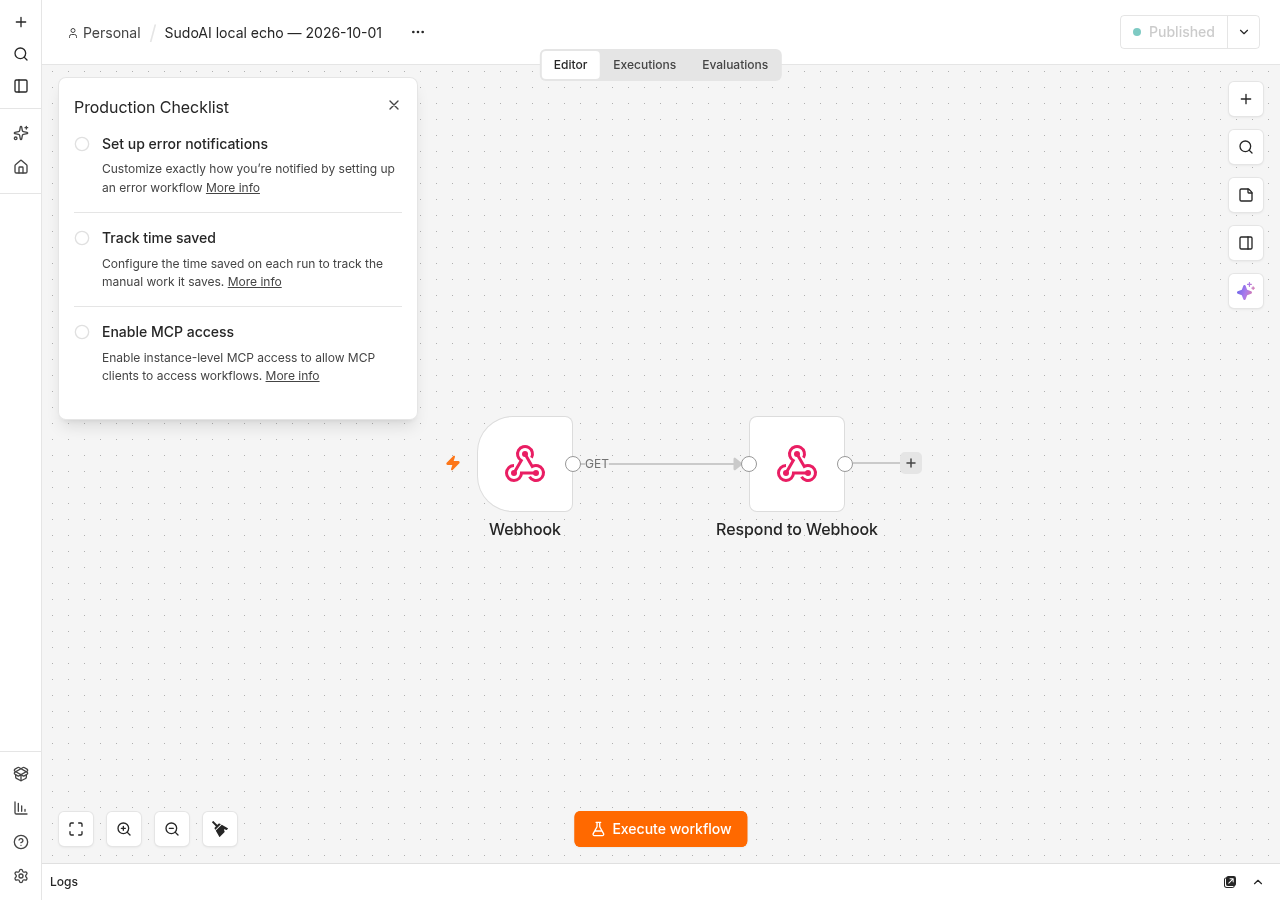The width and height of the screenshot is (1280, 900).
Task: Open the templates box icon in sidebar
Action: point(21,774)
